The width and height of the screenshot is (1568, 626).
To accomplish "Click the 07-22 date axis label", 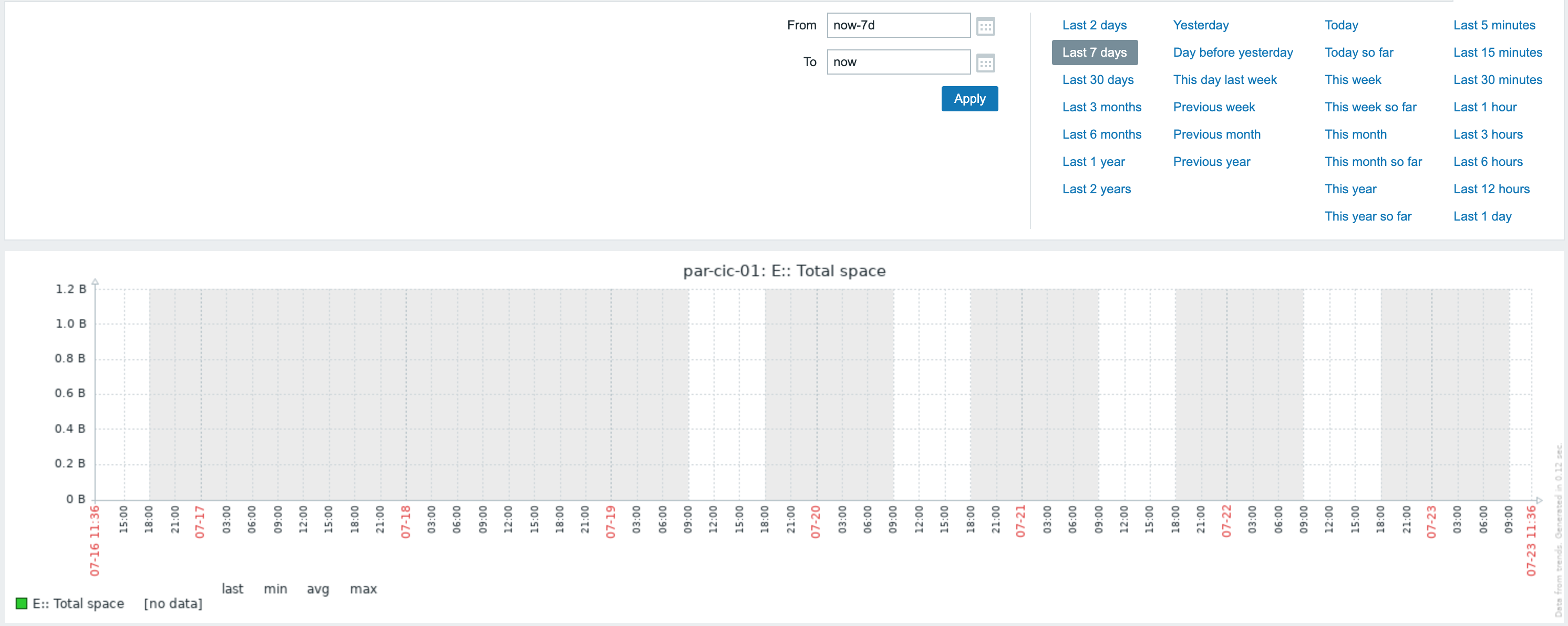I will tap(1226, 522).
